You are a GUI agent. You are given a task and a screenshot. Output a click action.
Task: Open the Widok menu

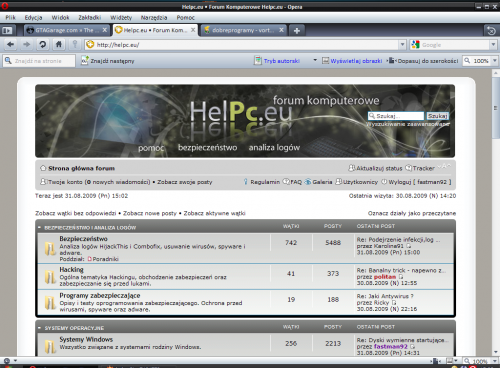(60, 17)
